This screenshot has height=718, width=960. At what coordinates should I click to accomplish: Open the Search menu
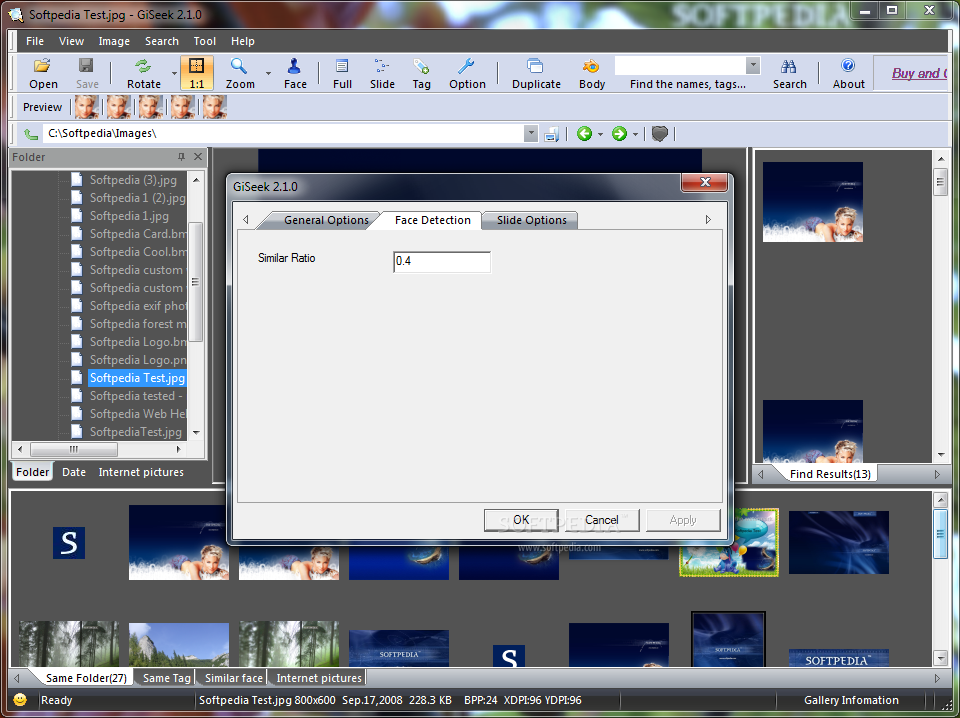click(x=162, y=41)
